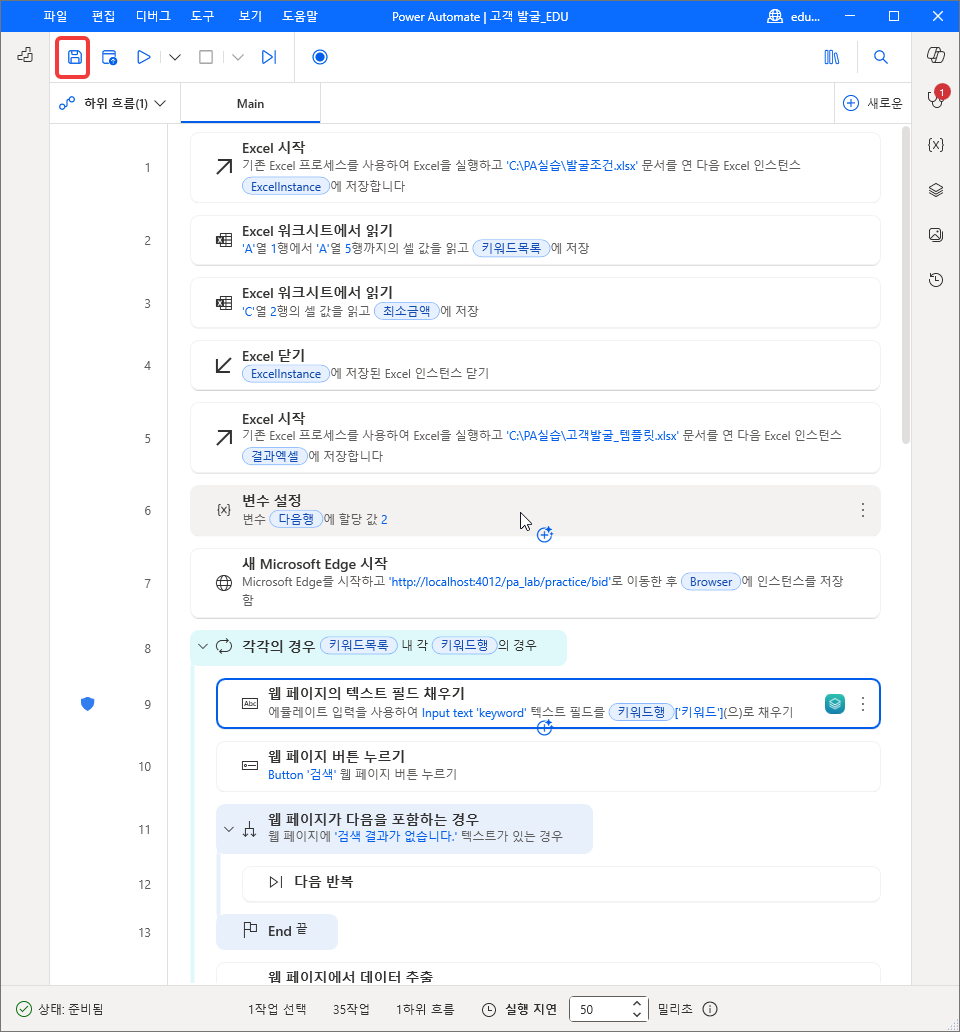
Task: Open the 디버그 menu
Action: click(153, 16)
